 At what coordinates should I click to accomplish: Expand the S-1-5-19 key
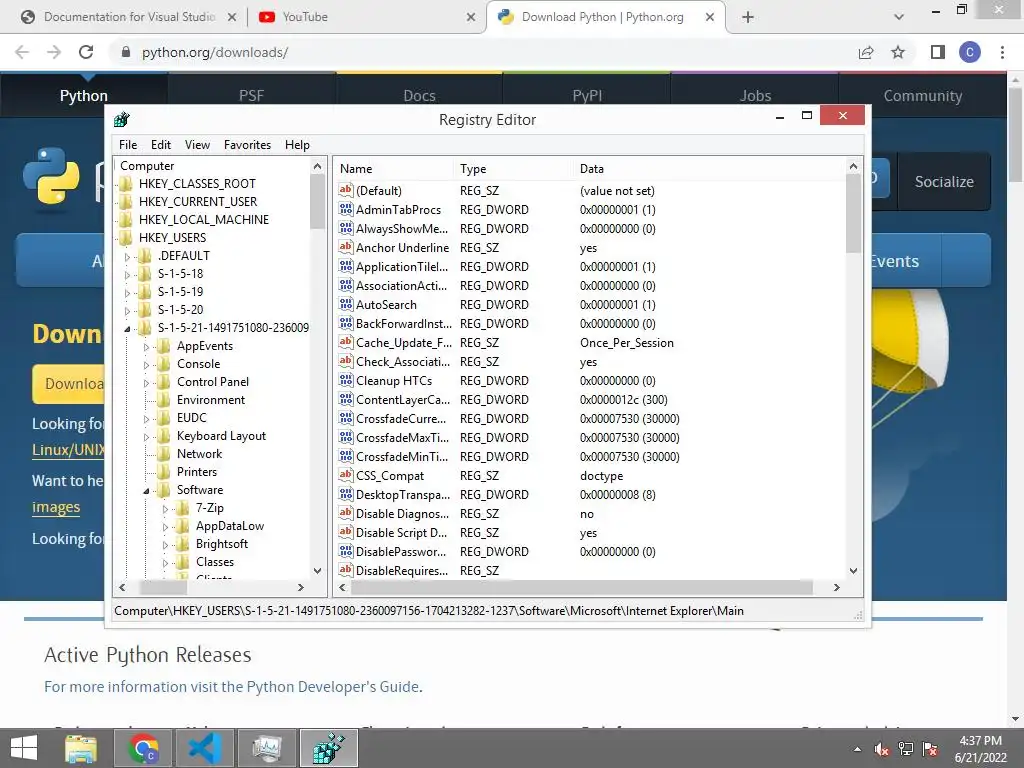pos(127,293)
